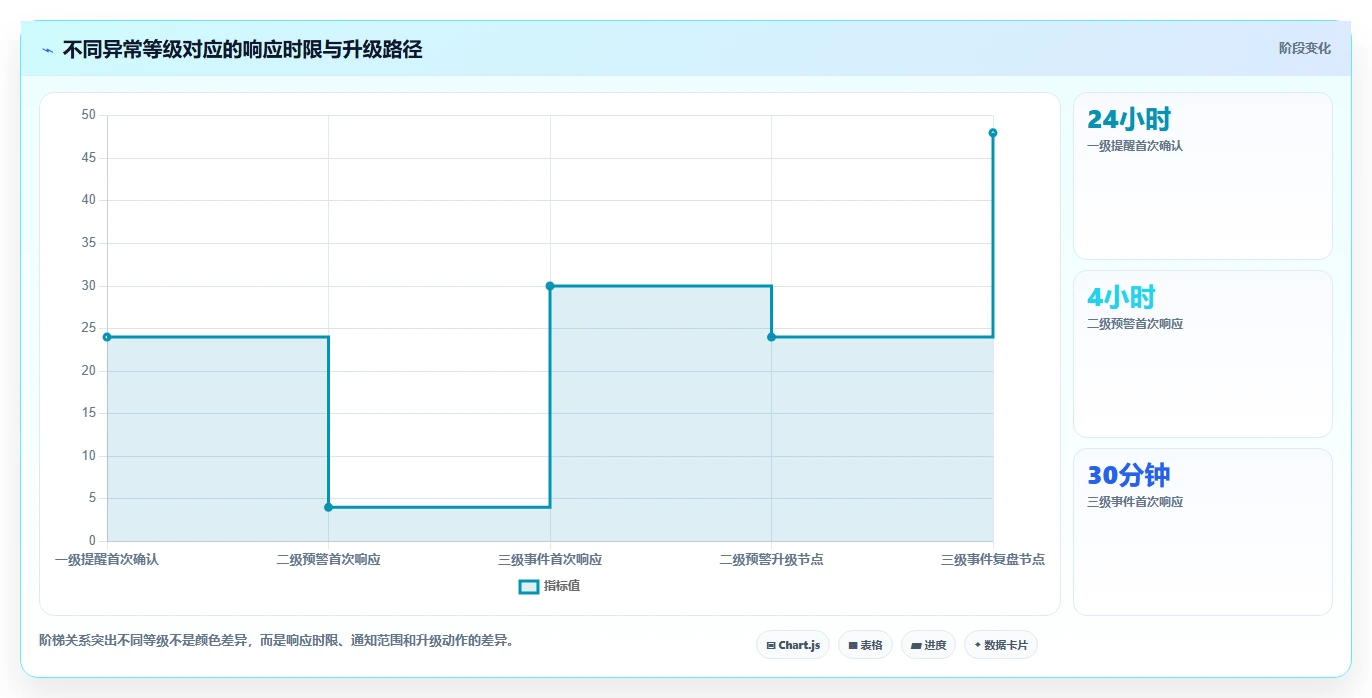Screen dimensions: 1372x698
Task: Click x-axis label 二级预警升级节点
Action: point(771,560)
